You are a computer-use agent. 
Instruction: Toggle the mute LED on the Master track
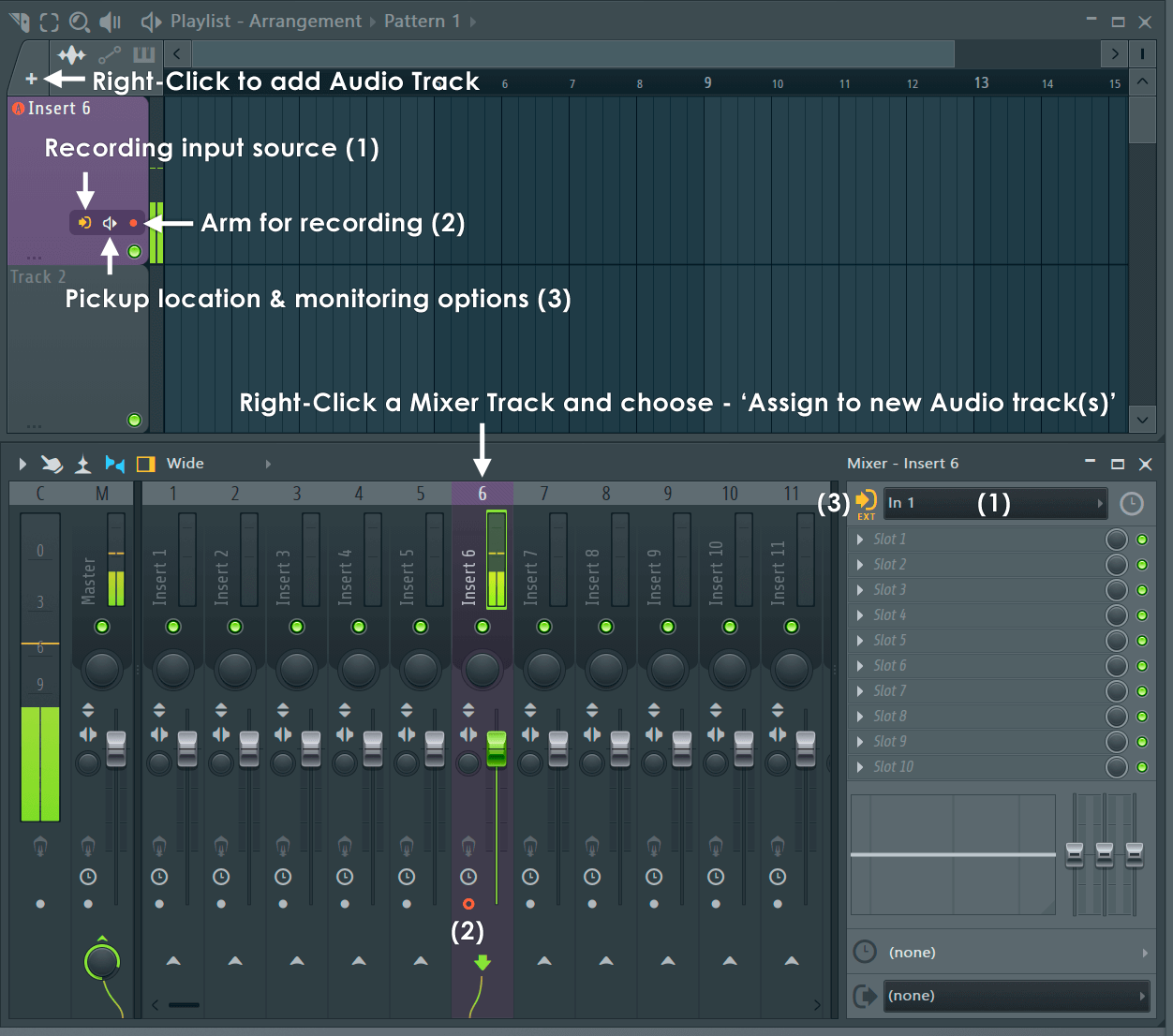tap(101, 627)
